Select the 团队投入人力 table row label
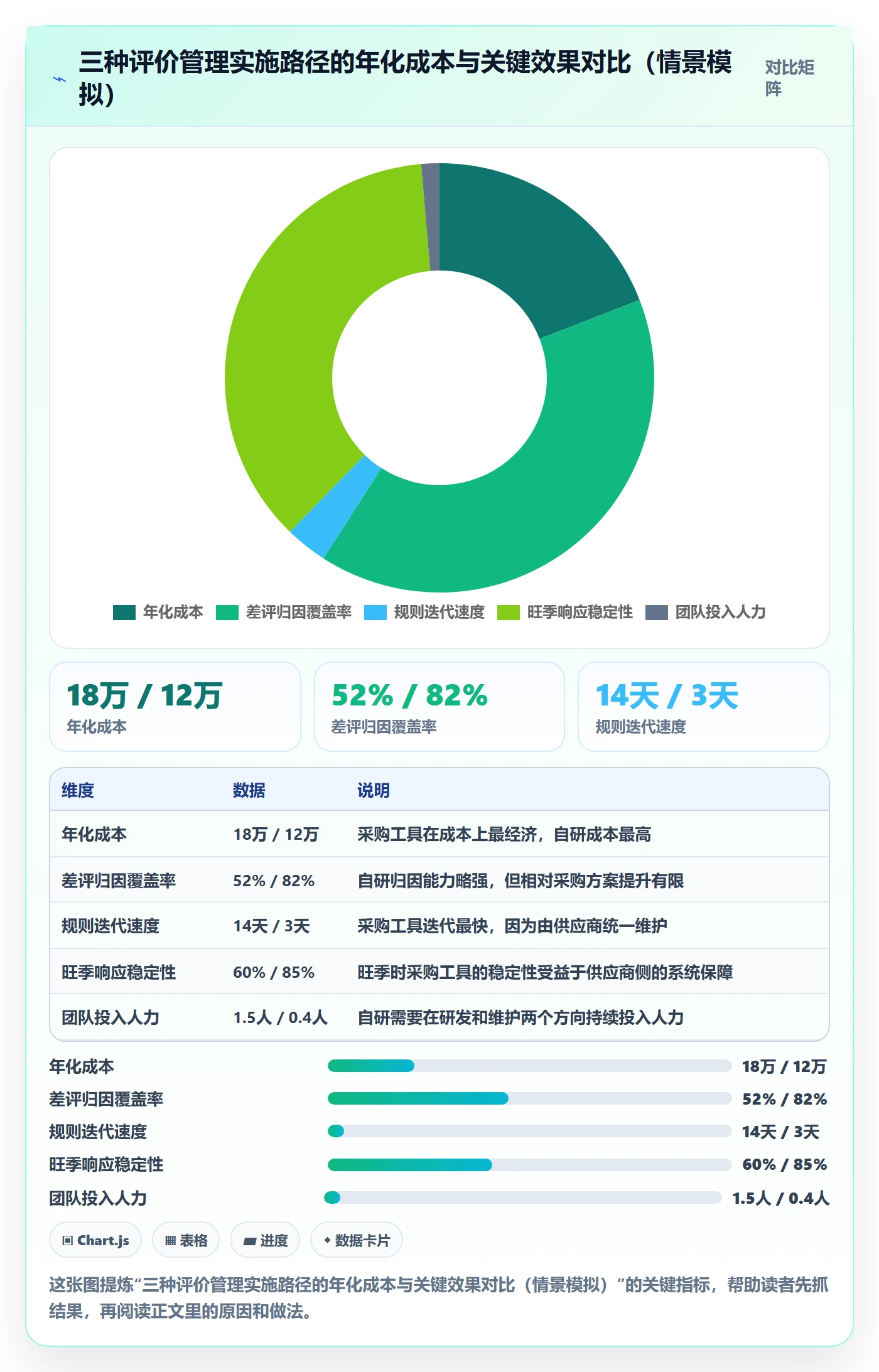This screenshot has width=879, height=1372. [111, 1017]
